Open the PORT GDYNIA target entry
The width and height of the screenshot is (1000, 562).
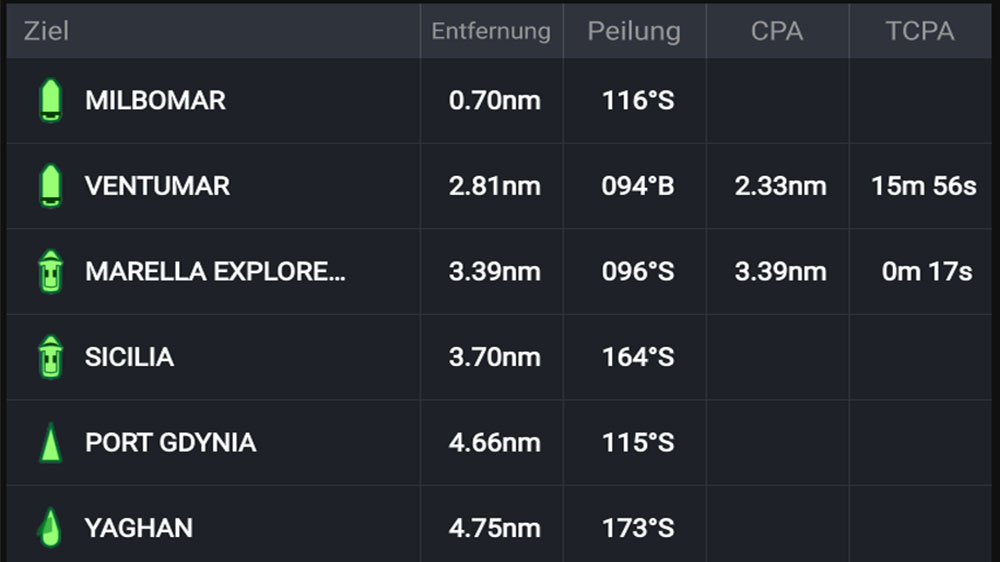pyautogui.click(x=170, y=443)
